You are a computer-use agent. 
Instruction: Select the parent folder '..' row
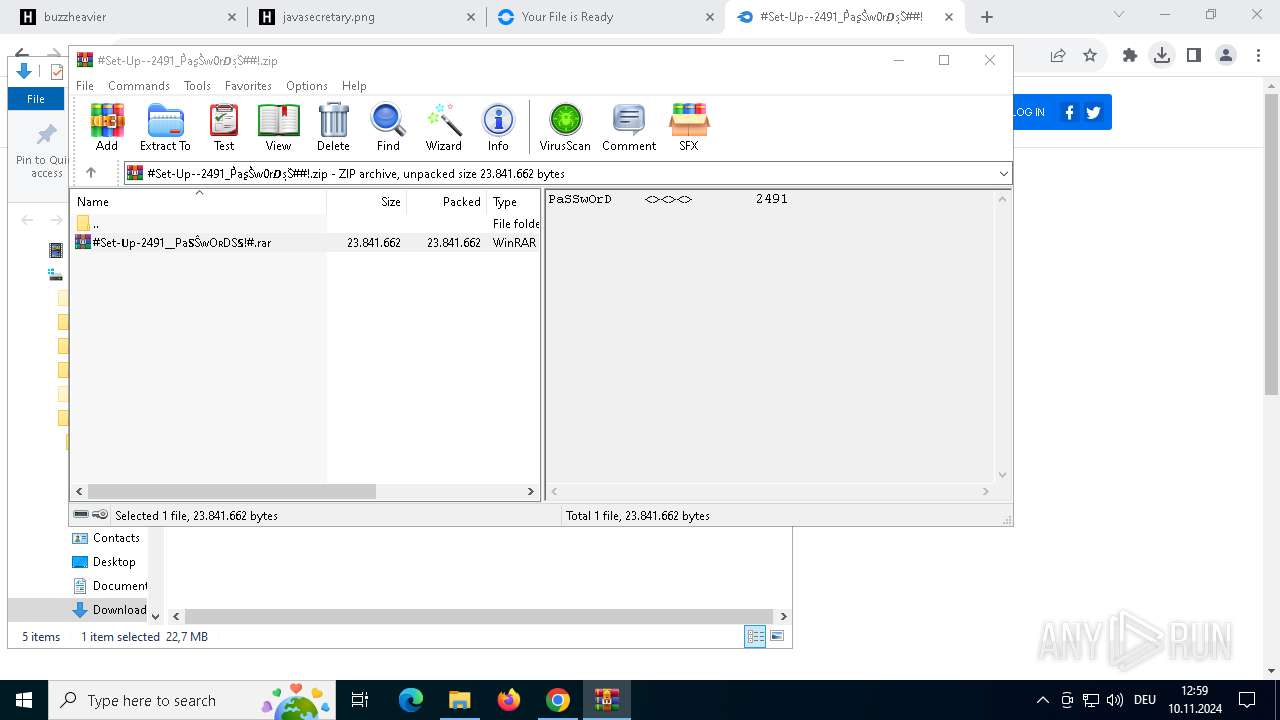(305, 223)
